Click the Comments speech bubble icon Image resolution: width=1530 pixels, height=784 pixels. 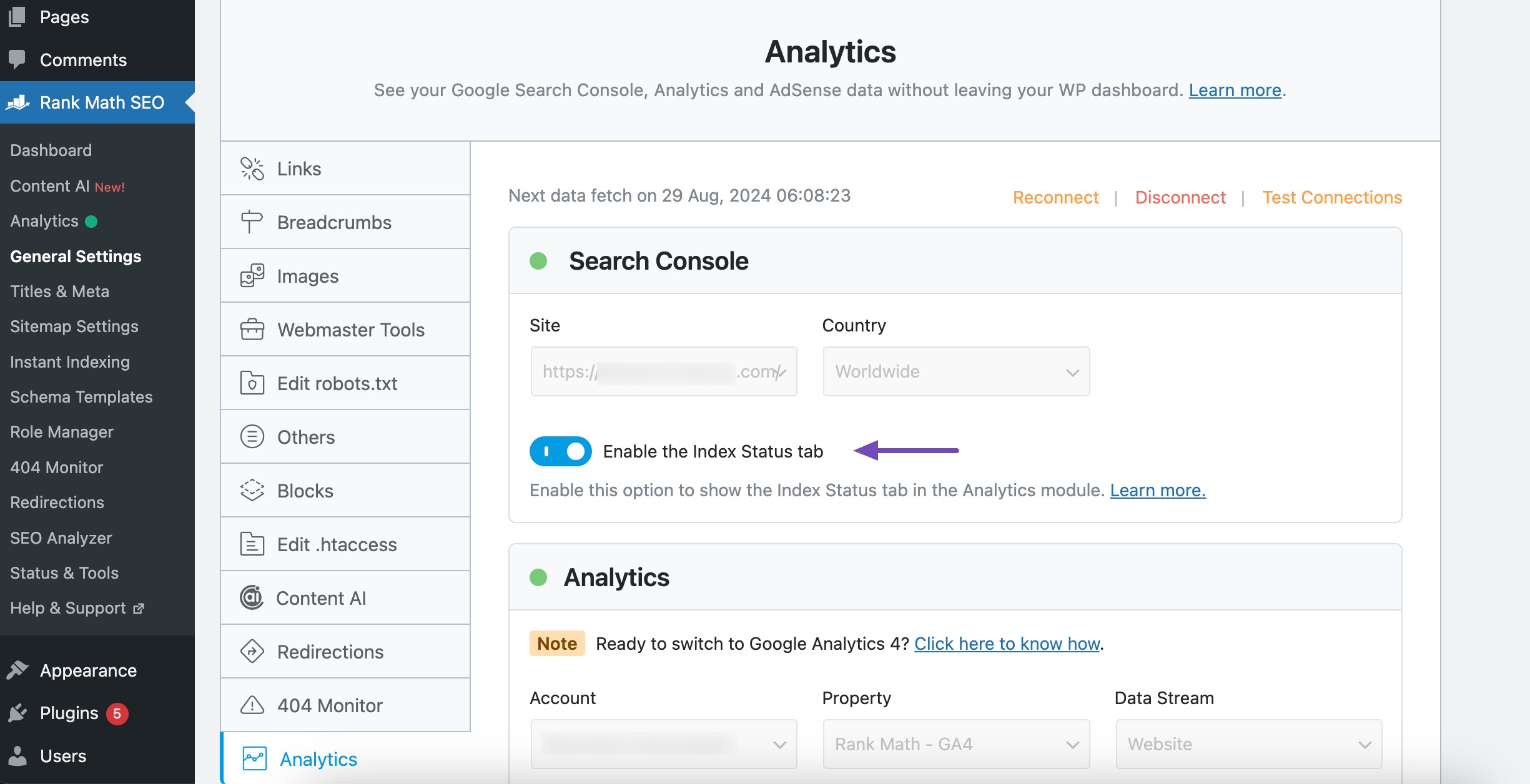pos(17,60)
